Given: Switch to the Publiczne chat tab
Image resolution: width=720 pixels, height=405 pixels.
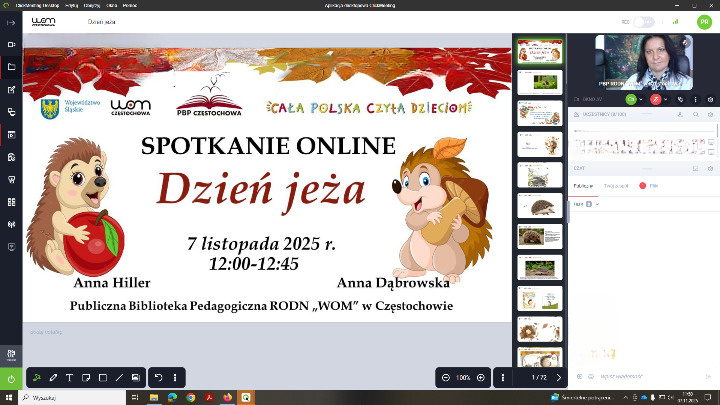Looking at the screenshot, I should click(583, 186).
